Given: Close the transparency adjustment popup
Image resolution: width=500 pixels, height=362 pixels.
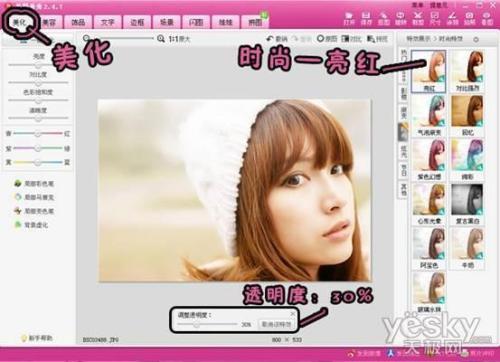Looking at the screenshot, I should click(x=293, y=314).
